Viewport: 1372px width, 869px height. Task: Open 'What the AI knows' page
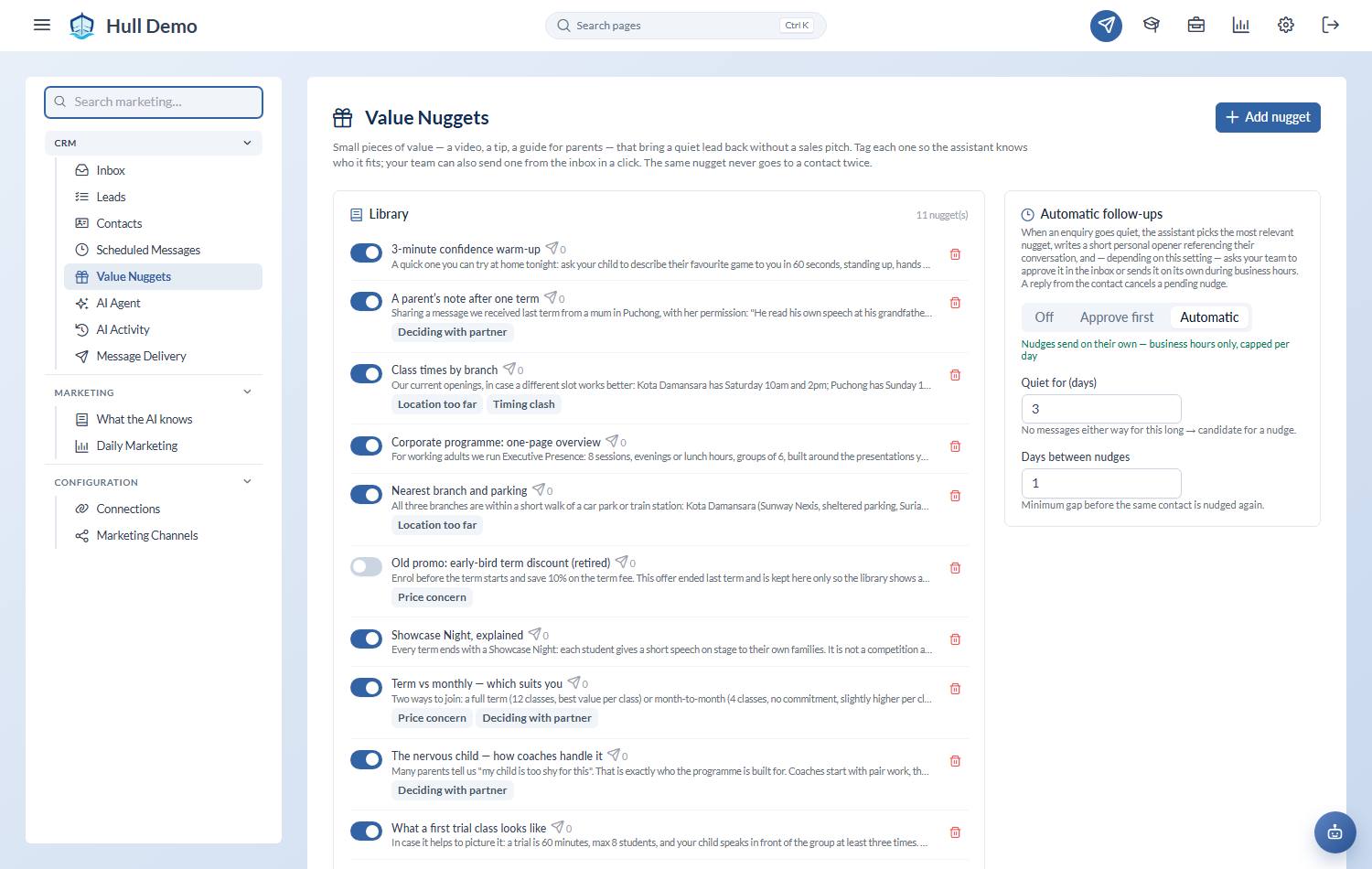[163, 419]
